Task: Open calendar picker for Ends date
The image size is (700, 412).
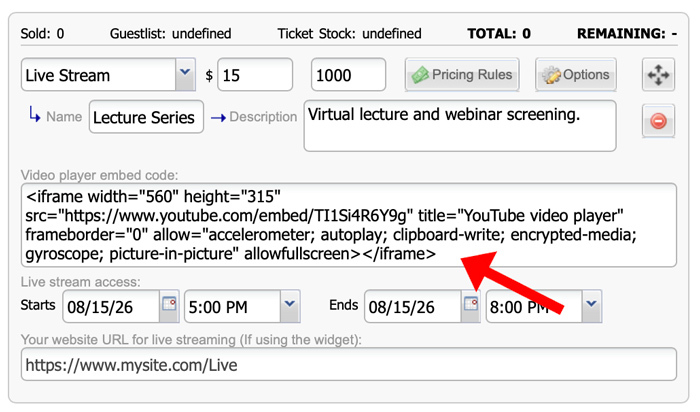Action: click(471, 305)
